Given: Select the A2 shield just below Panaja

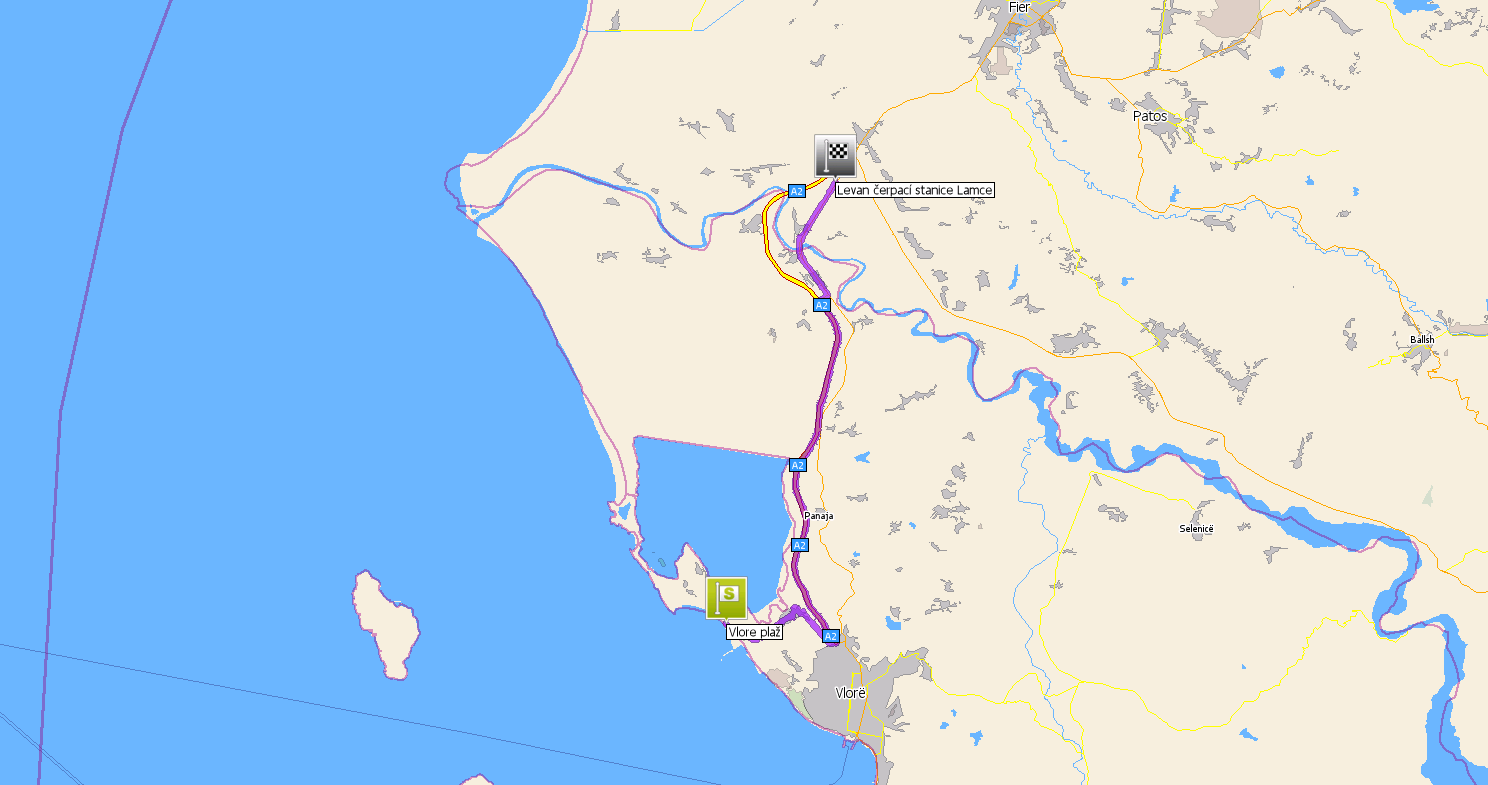Looking at the screenshot, I should [x=799, y=545].
